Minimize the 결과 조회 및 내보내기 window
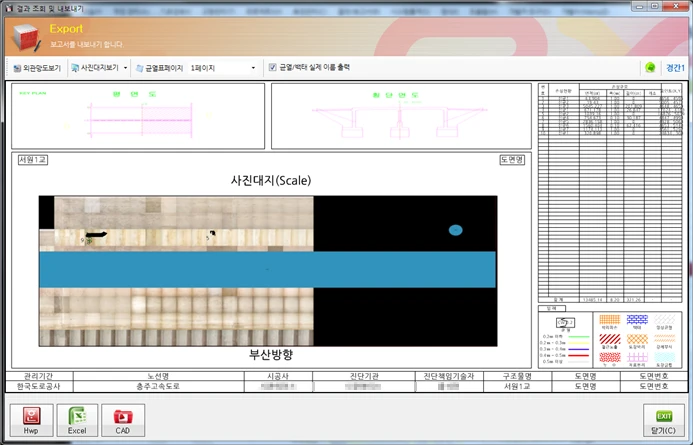This screenshot has width=693, height=445. tap(638, 6)
